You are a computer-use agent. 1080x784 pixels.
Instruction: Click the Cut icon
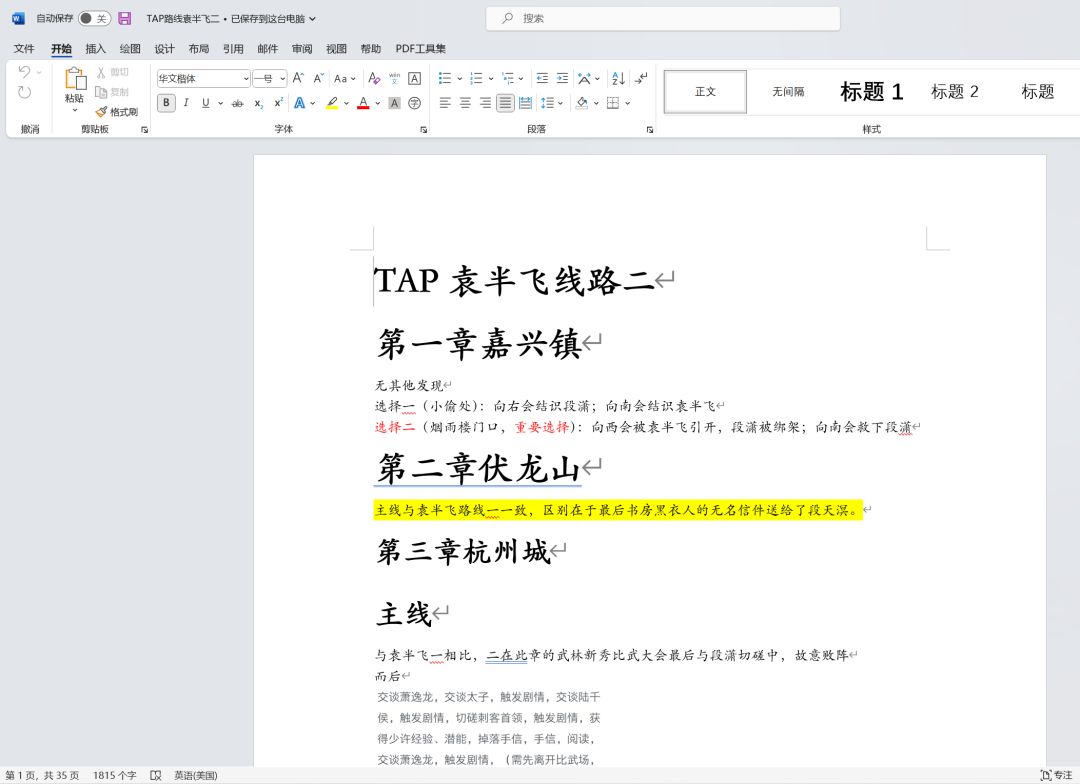tap(99, 71)
